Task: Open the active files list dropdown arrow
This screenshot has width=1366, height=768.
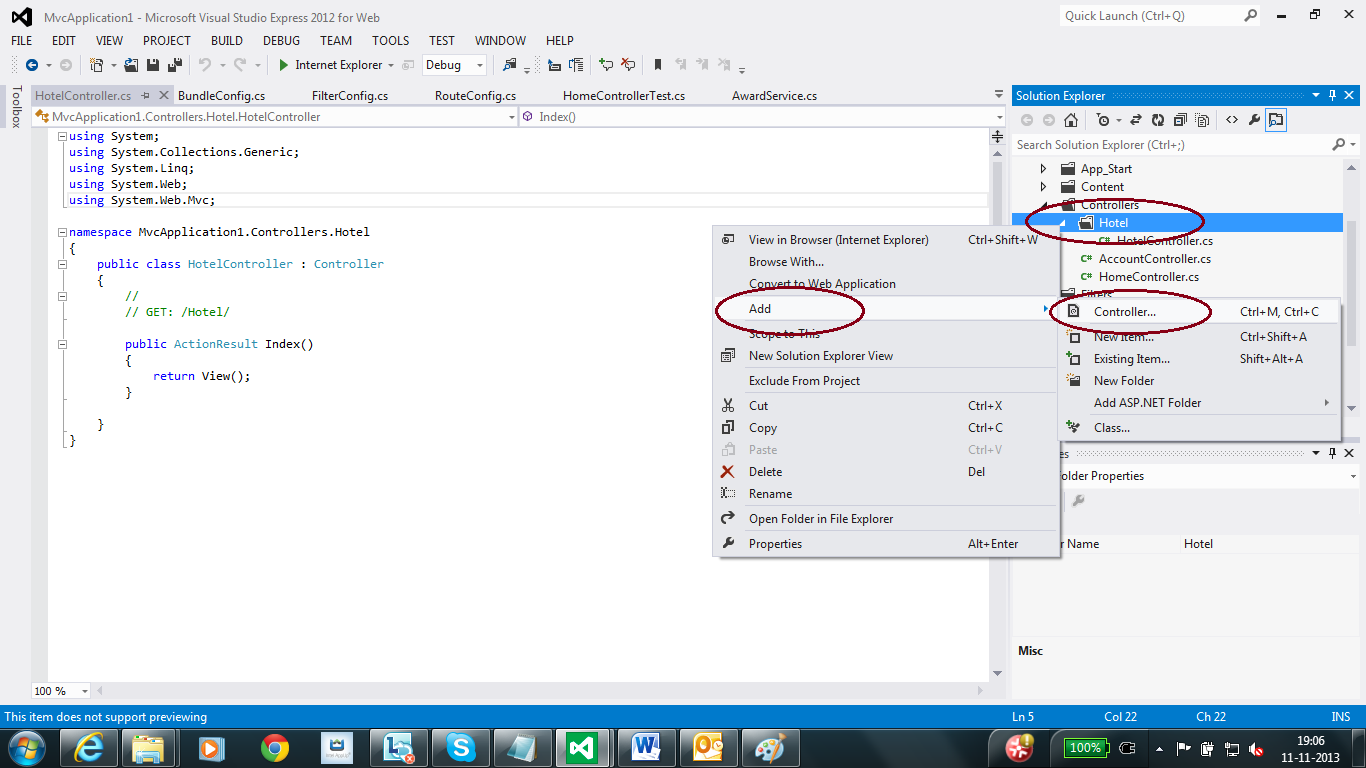Action: tap(998, 95)
